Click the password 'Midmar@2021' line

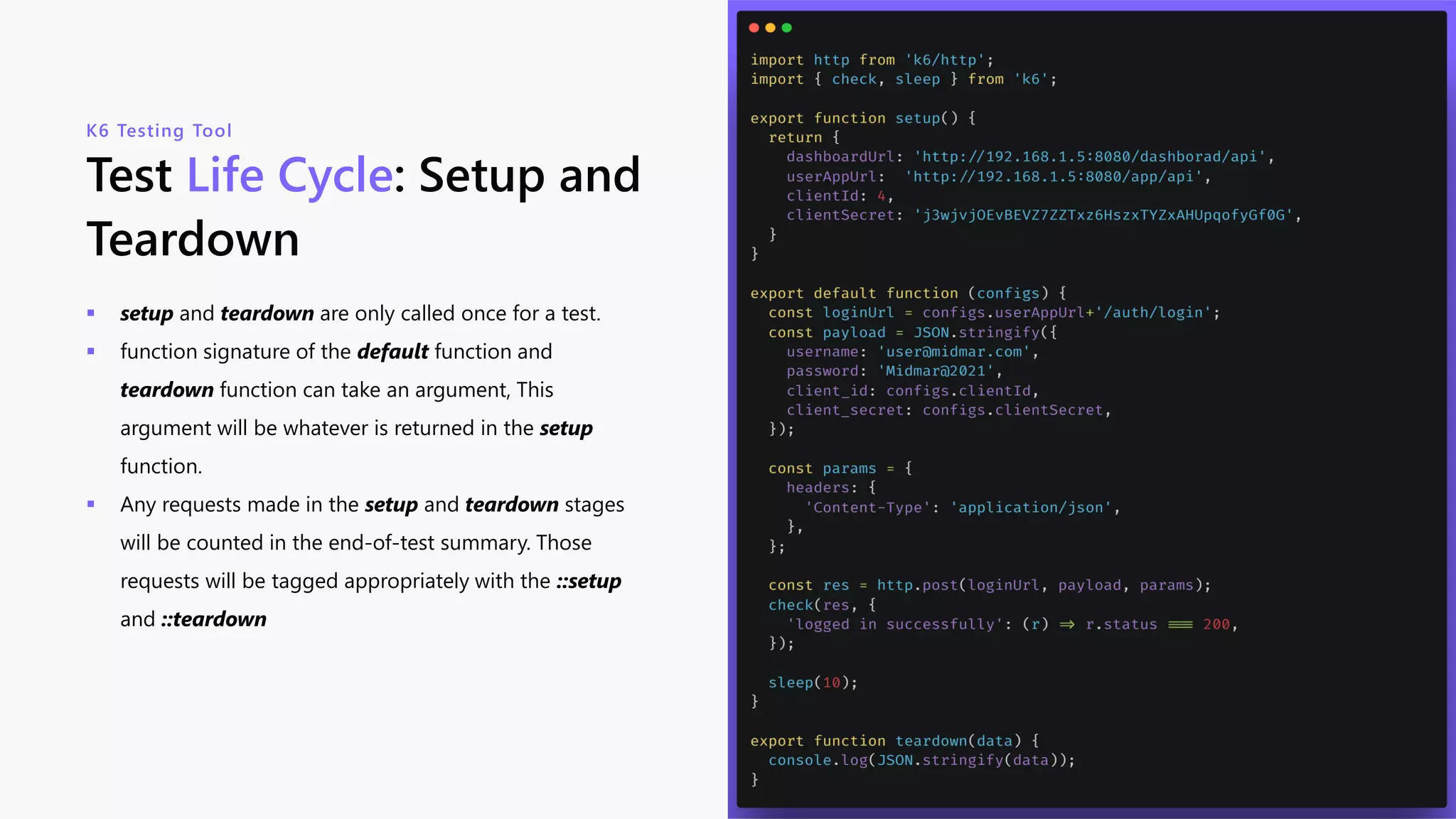[x=894, y=371]
